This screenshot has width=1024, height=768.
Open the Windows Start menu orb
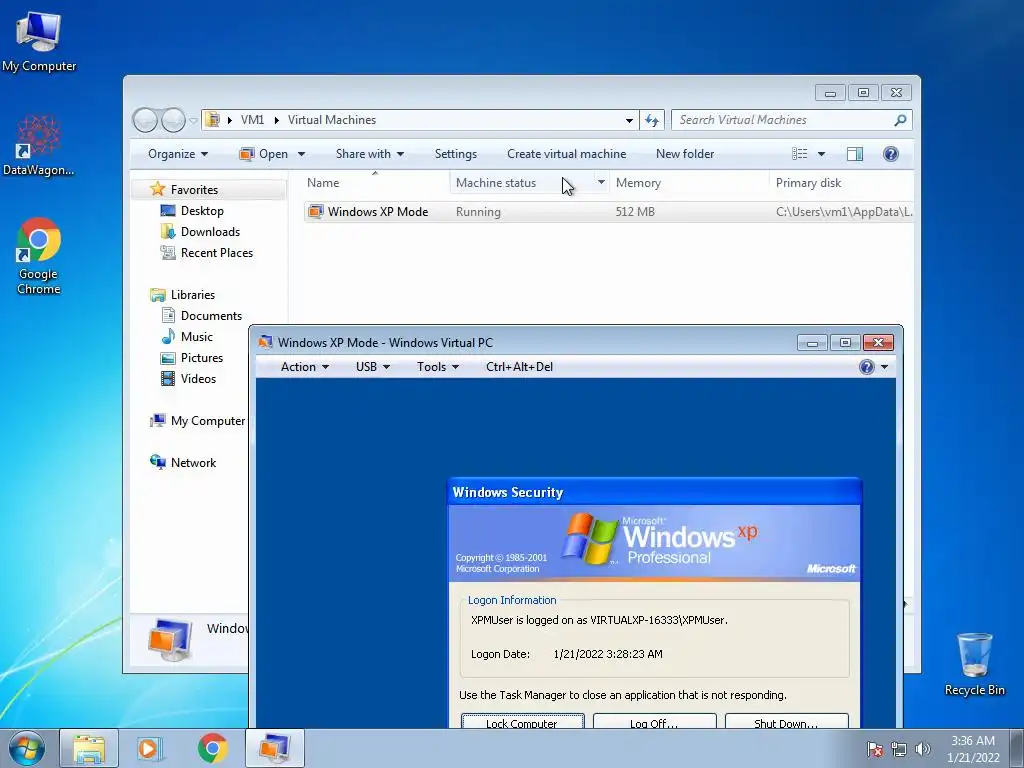(26, 748)
